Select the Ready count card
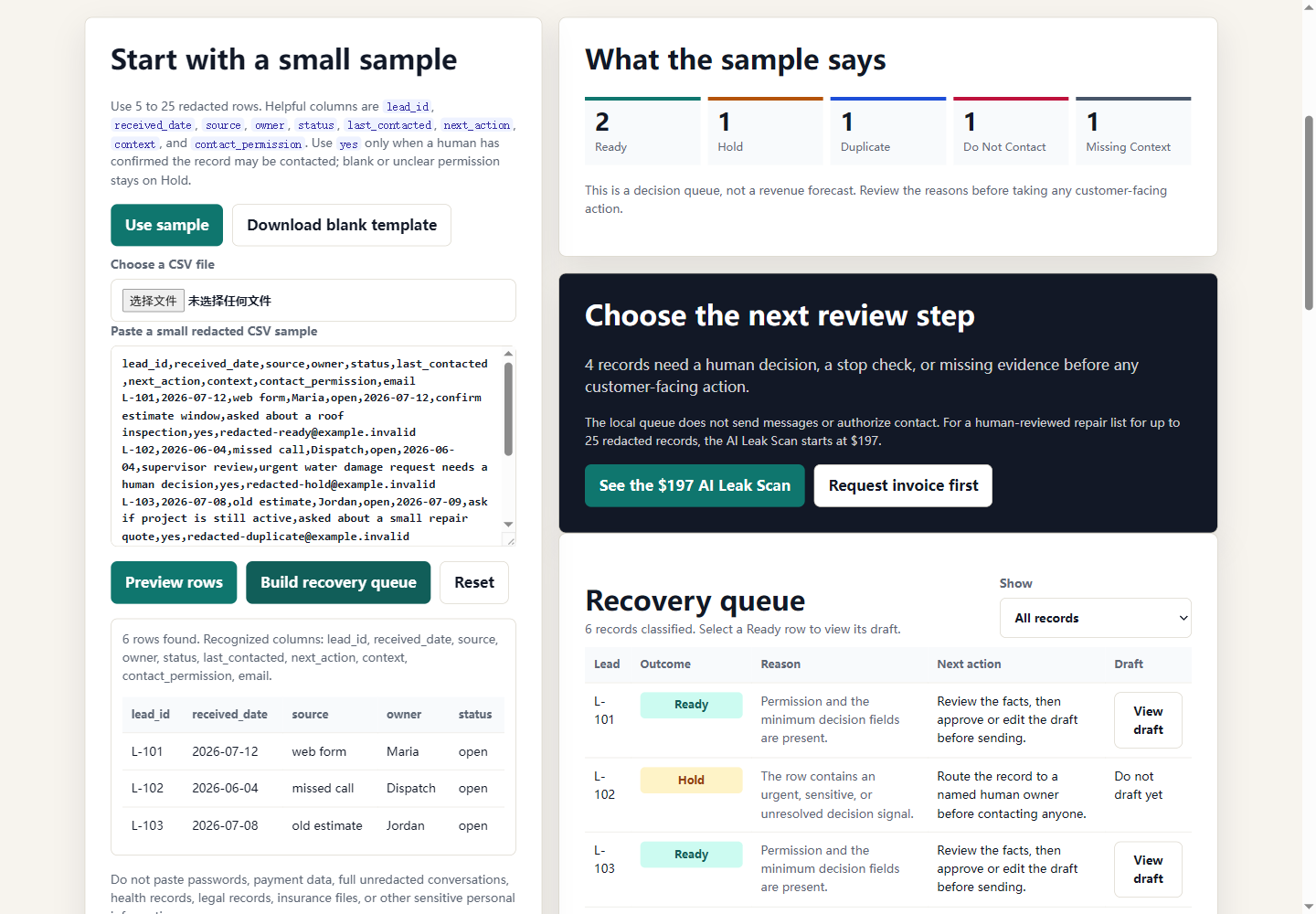 pos(642,132)
